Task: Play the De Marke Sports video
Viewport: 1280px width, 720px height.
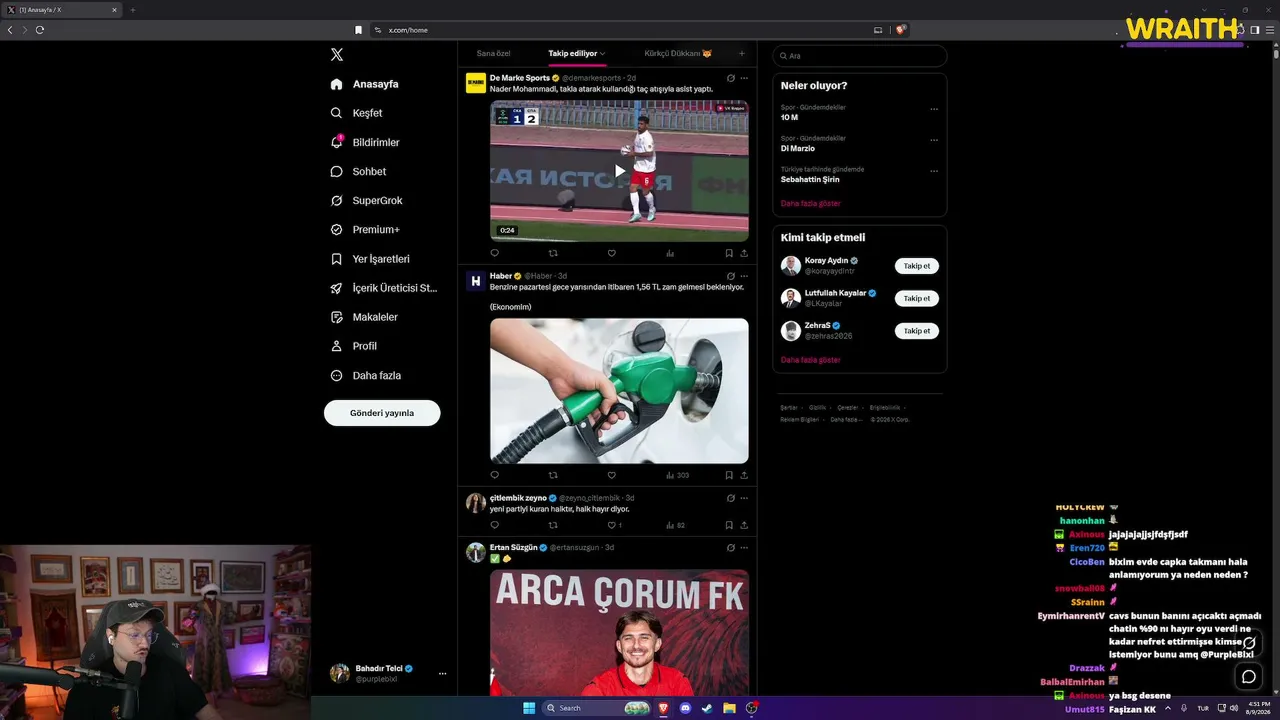Action: coord(619,171)
